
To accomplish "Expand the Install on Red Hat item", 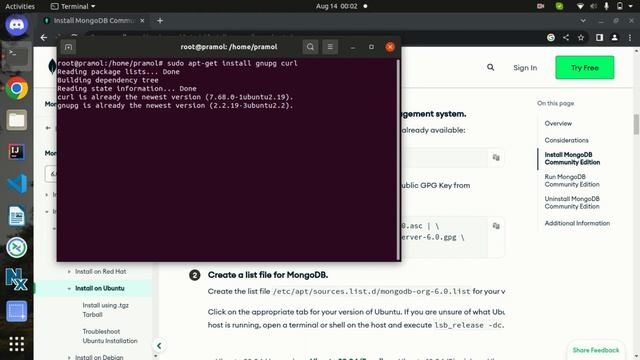I will 69,271.
